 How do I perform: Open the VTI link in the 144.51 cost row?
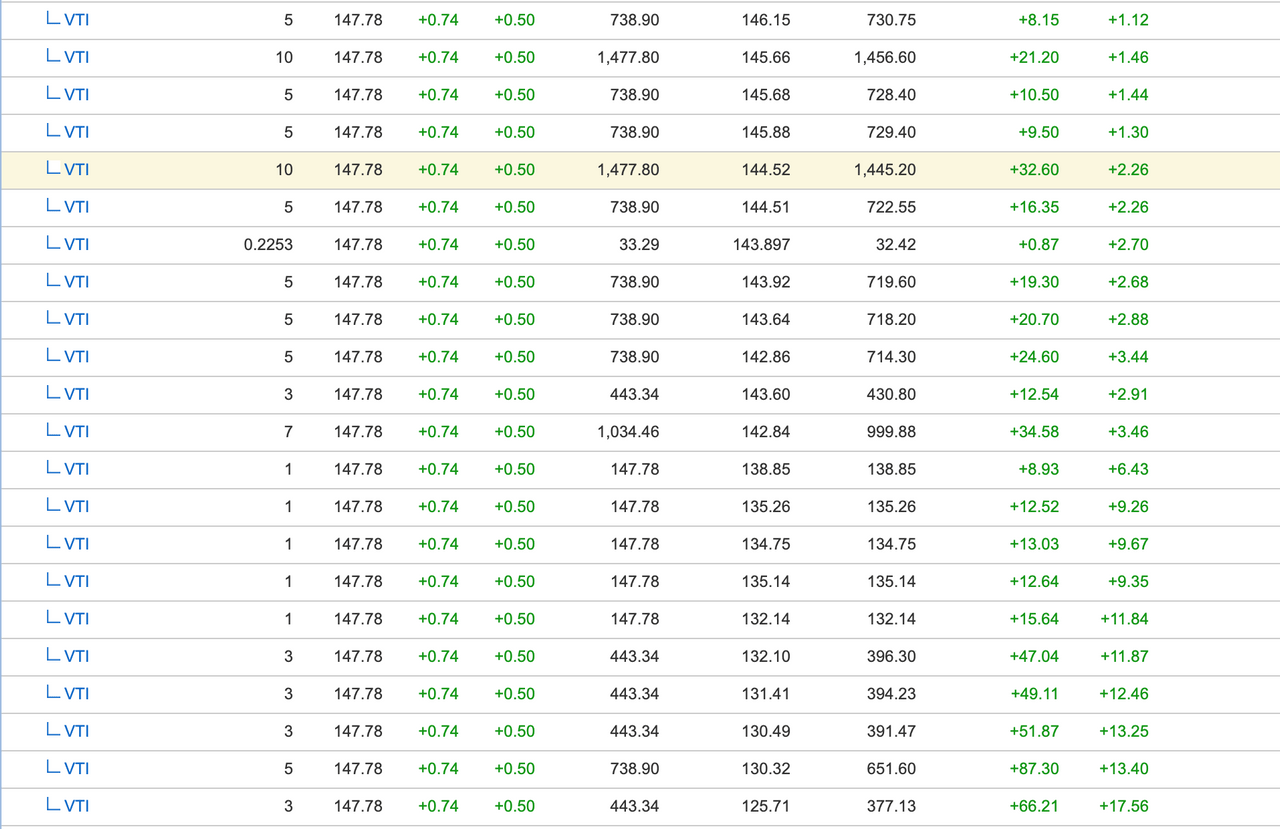pyautogui.click(x=76, y=207)
